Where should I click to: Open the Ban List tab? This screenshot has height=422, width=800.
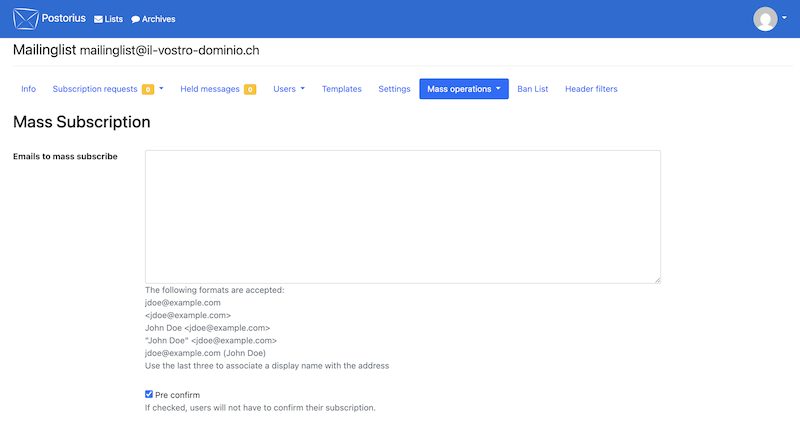(x=533, y=89)
